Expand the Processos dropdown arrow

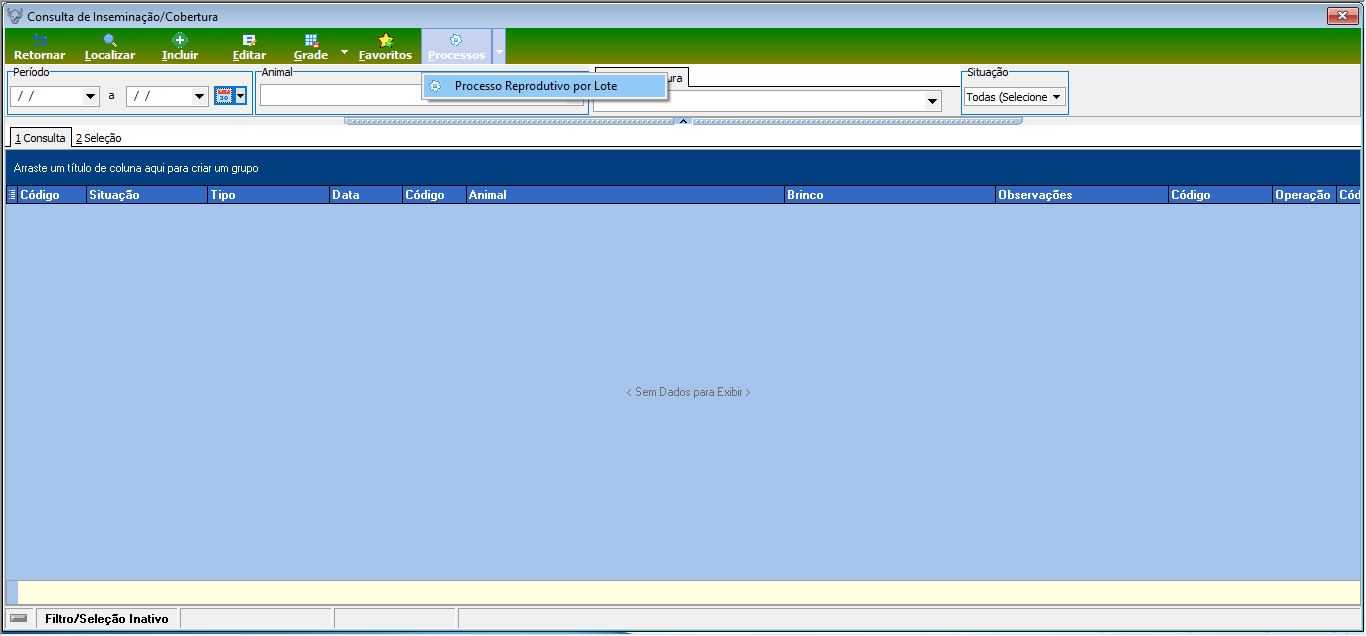(499, 47)
